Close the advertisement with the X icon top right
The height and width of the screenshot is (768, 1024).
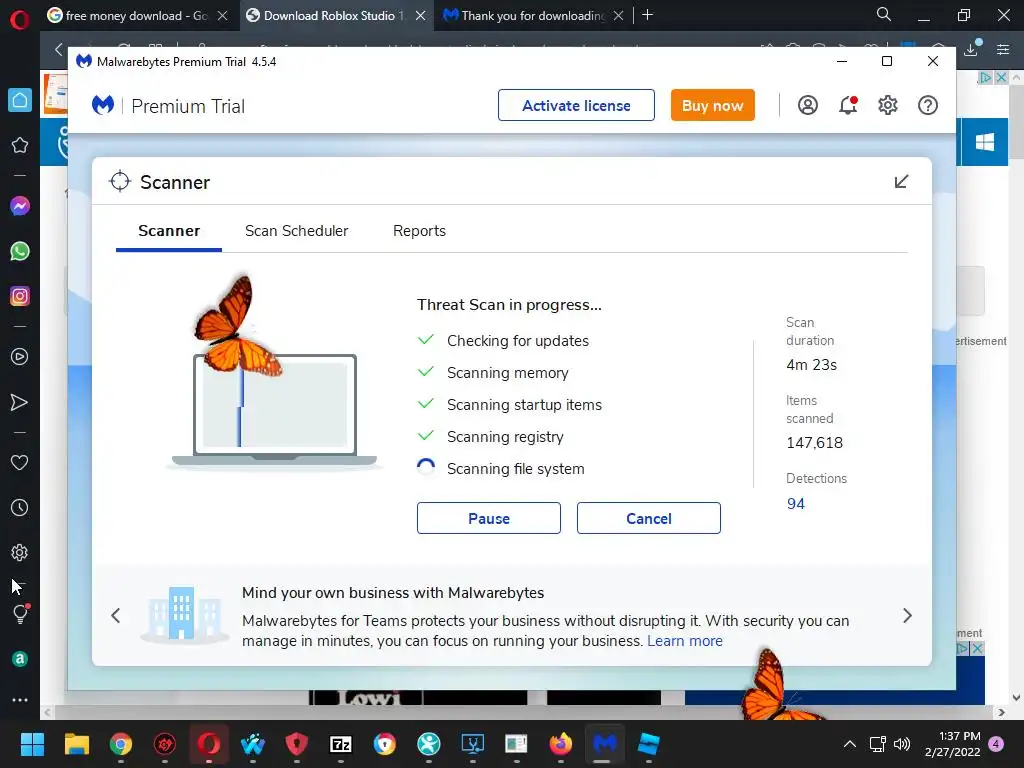(x=1001, y=78)
